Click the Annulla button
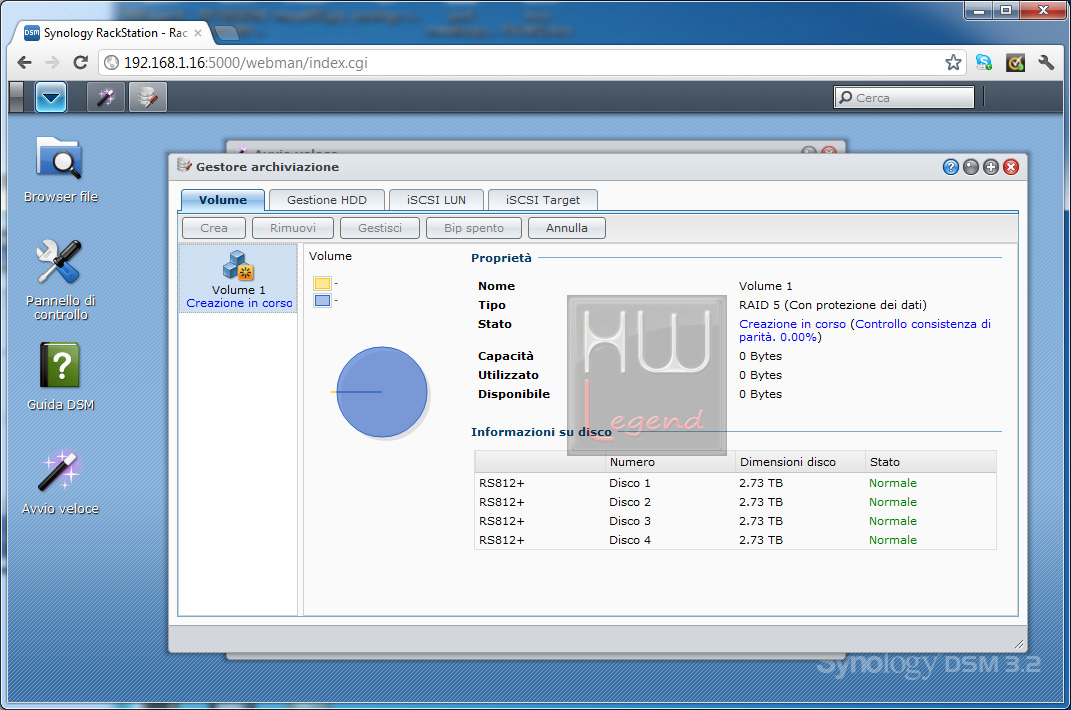1071x710 pixels. click(567, 228)
